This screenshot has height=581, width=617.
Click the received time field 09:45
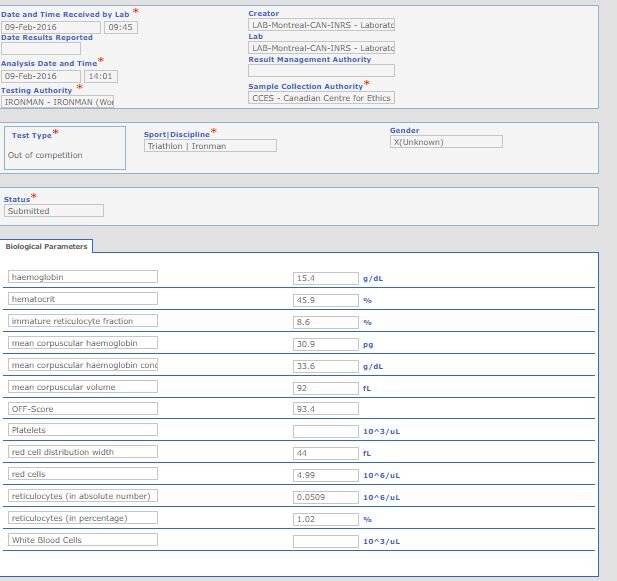pyautogui.click(x=121, y=27)
